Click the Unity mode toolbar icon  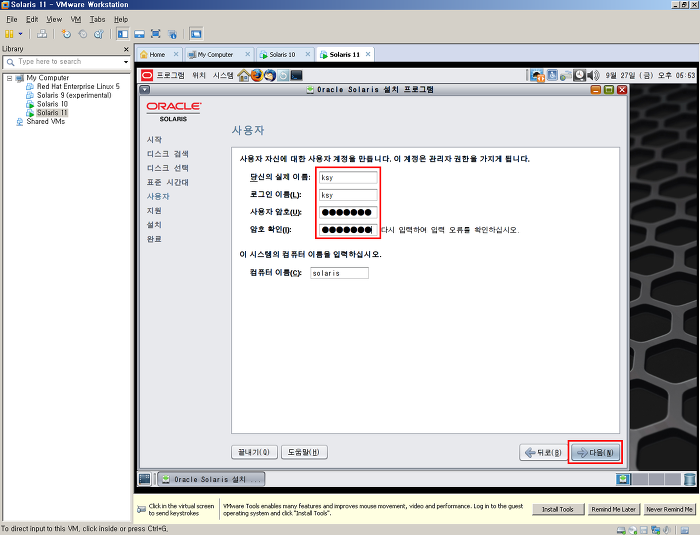(x=172, y=34)
